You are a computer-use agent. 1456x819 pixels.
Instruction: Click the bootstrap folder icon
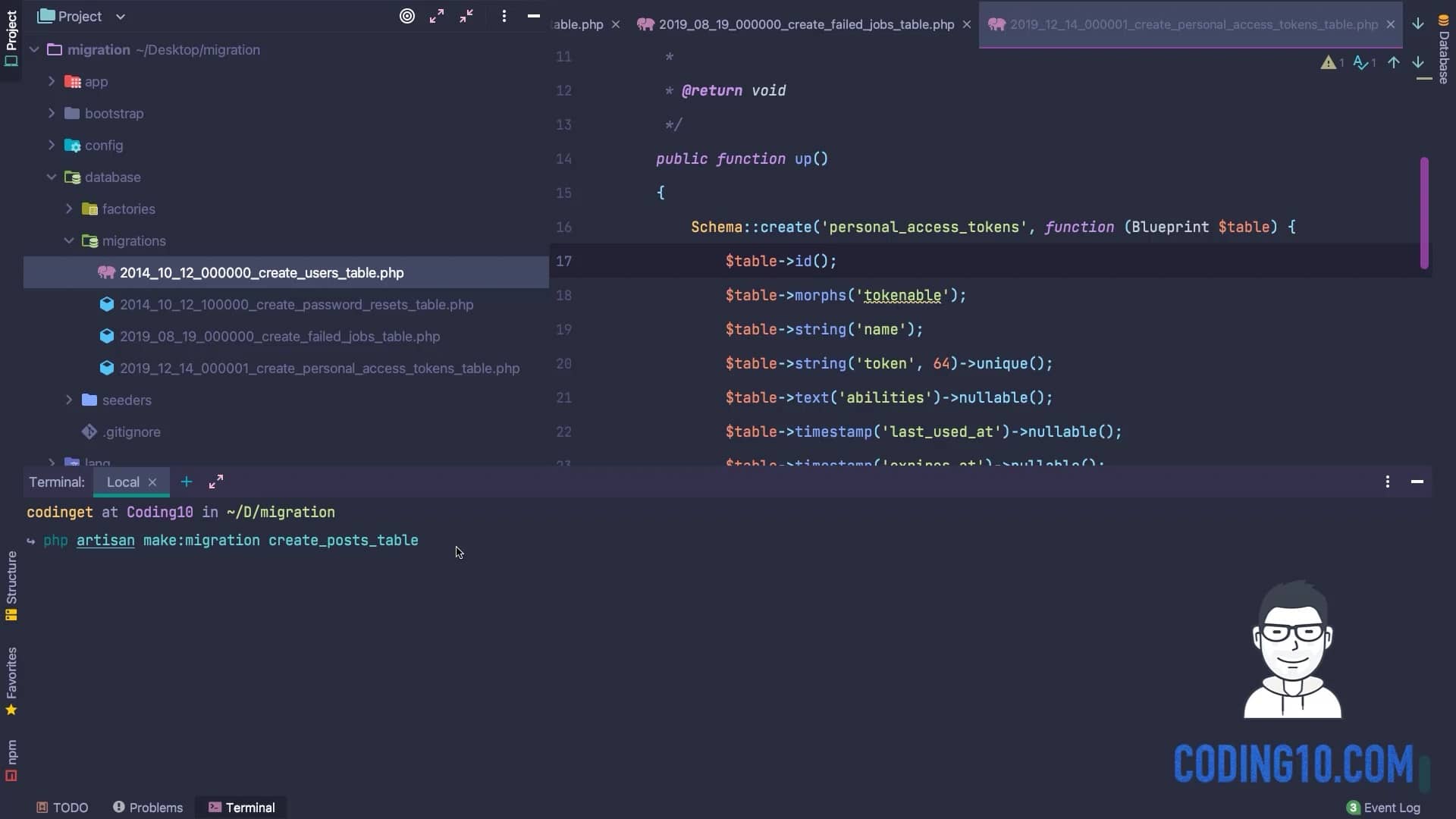[73, 113]
